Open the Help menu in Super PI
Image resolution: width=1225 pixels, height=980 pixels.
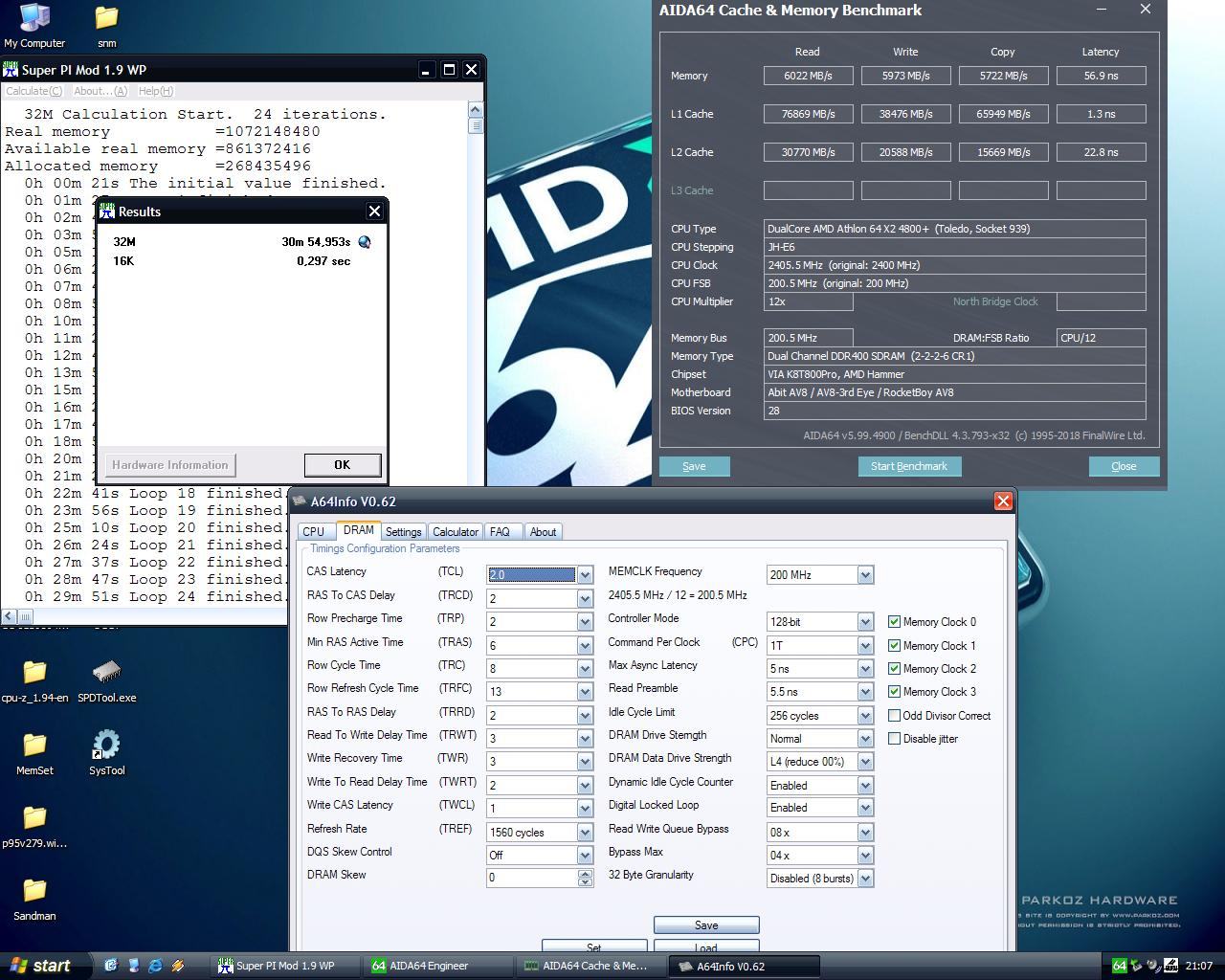tap(156, 91)
